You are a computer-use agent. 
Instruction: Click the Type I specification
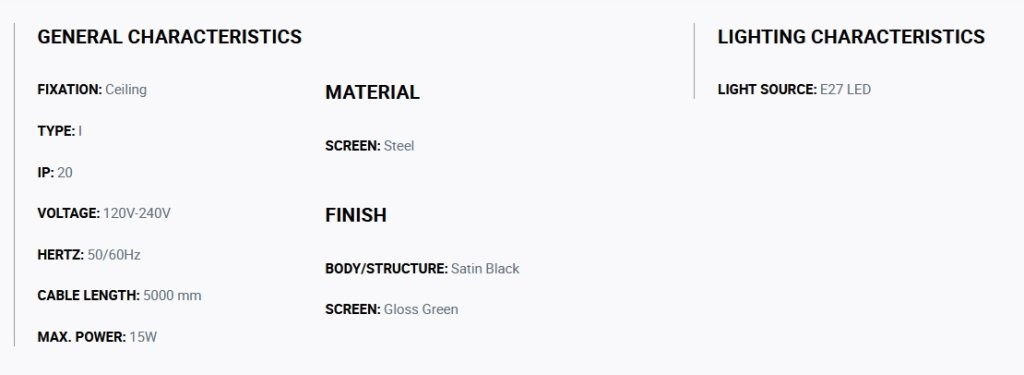click(59, 131)
